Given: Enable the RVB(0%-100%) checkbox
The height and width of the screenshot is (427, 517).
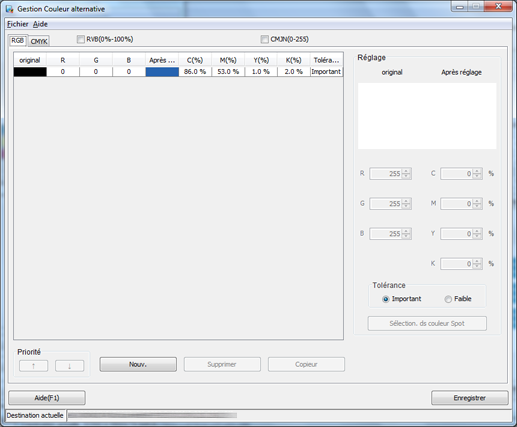Looking at the screenshot, I should pyautogui.click(x=81, y=39).
